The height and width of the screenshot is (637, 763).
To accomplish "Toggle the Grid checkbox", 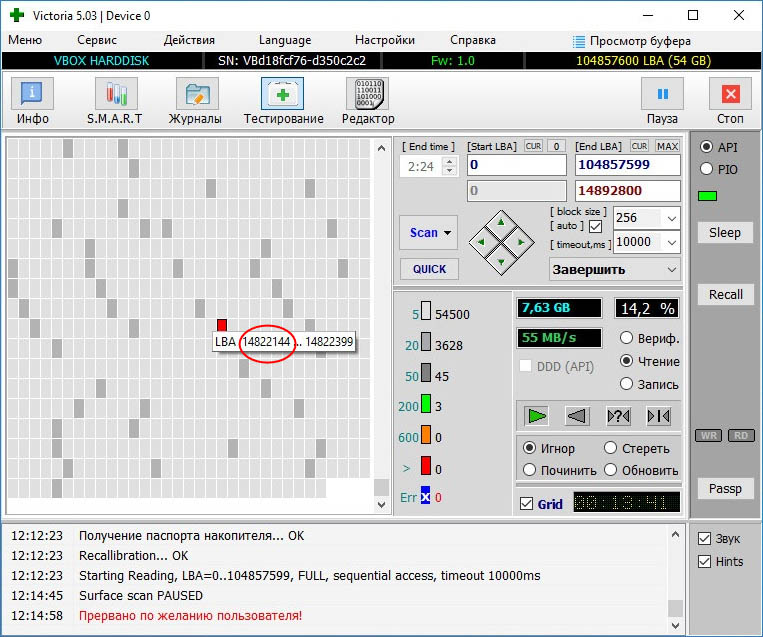I will (527, 504).
